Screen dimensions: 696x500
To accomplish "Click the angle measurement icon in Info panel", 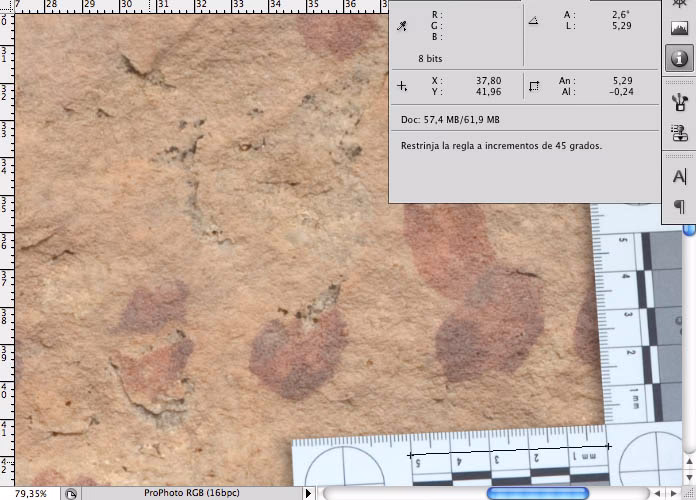I will (532, 20).
